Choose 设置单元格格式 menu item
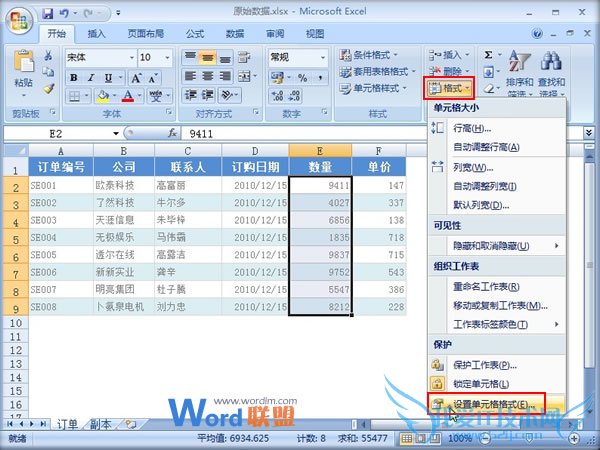This screenshot has width=600, height=450. pyautogui.click(x=497, y=404)
